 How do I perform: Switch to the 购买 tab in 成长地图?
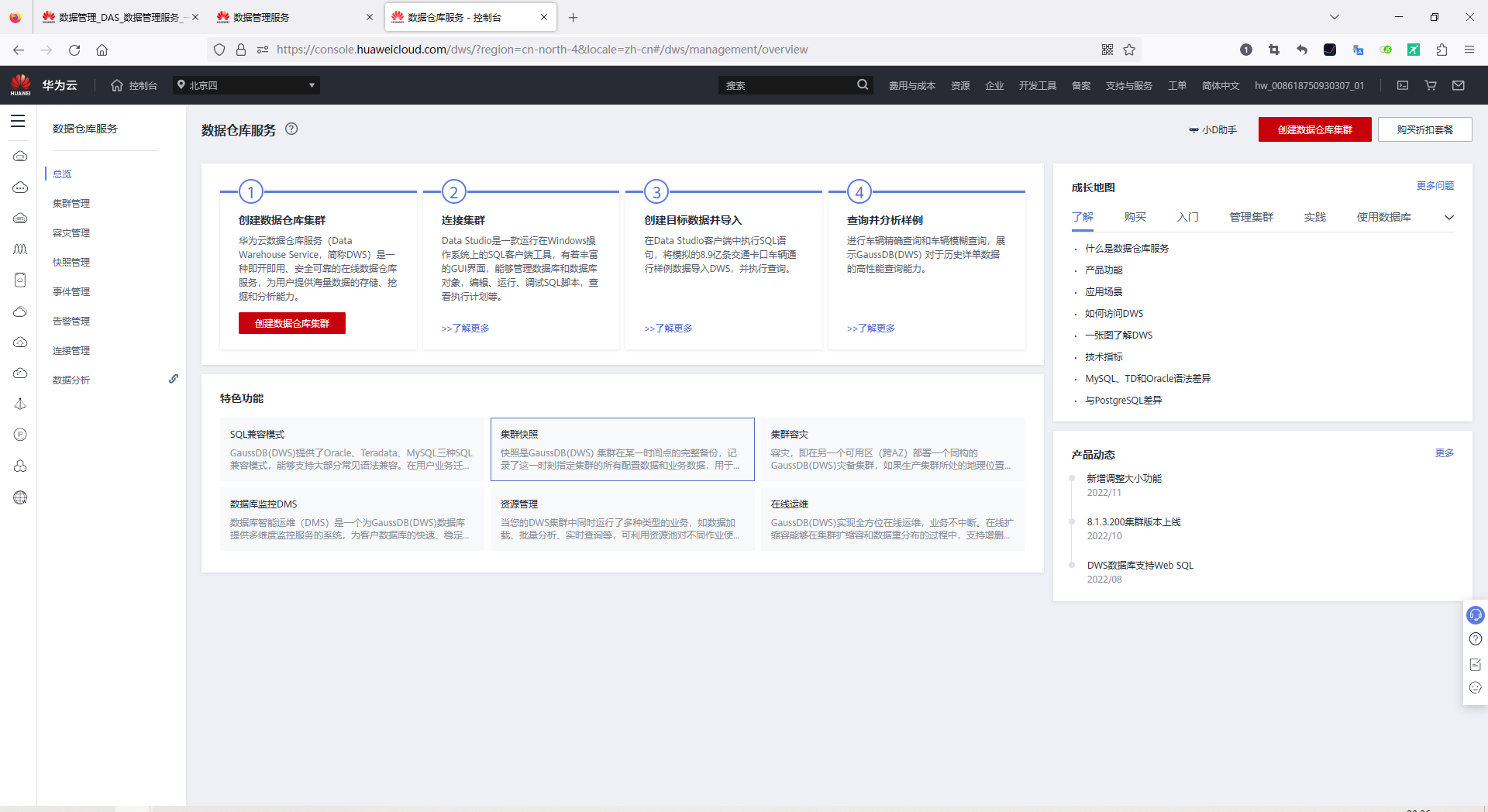click(x=1135, y=217)
